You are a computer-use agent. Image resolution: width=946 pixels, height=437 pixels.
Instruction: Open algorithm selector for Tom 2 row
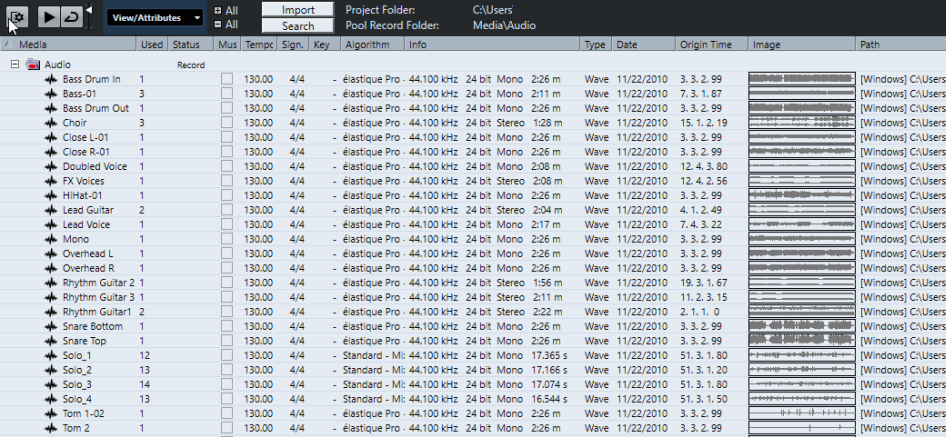[x=373, y=428]
